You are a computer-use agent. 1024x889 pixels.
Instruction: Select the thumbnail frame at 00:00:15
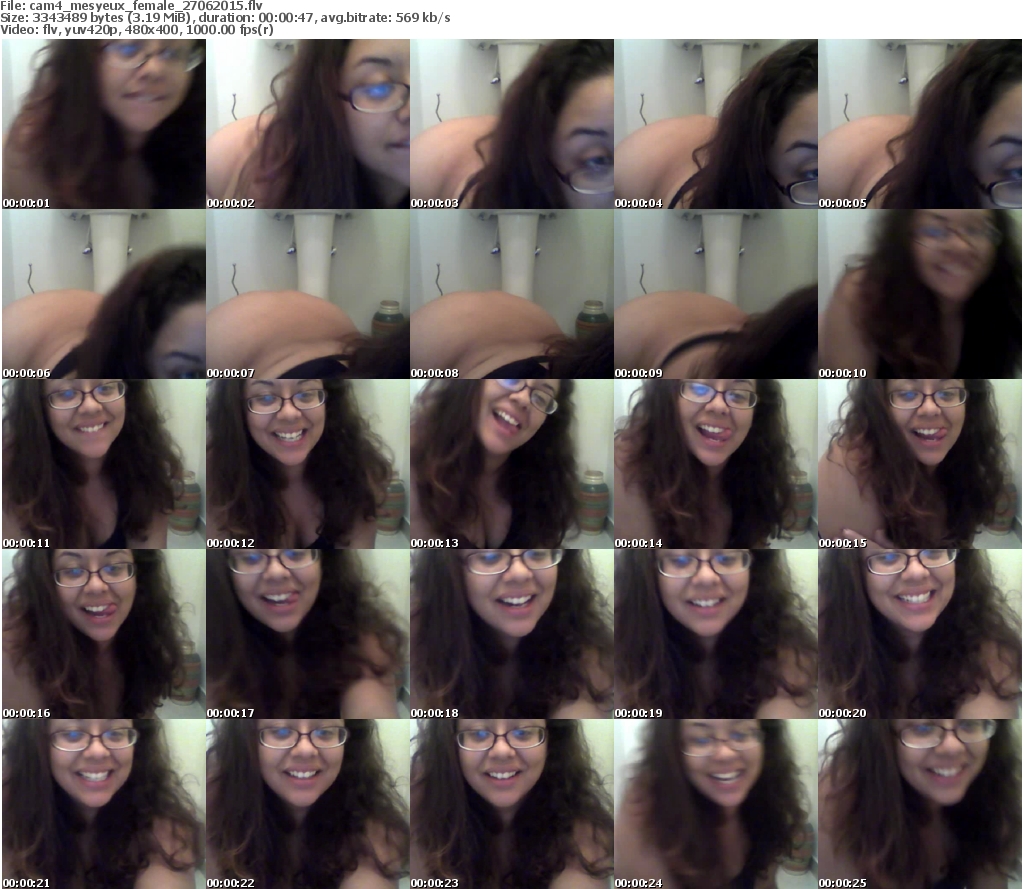point(920,464)
